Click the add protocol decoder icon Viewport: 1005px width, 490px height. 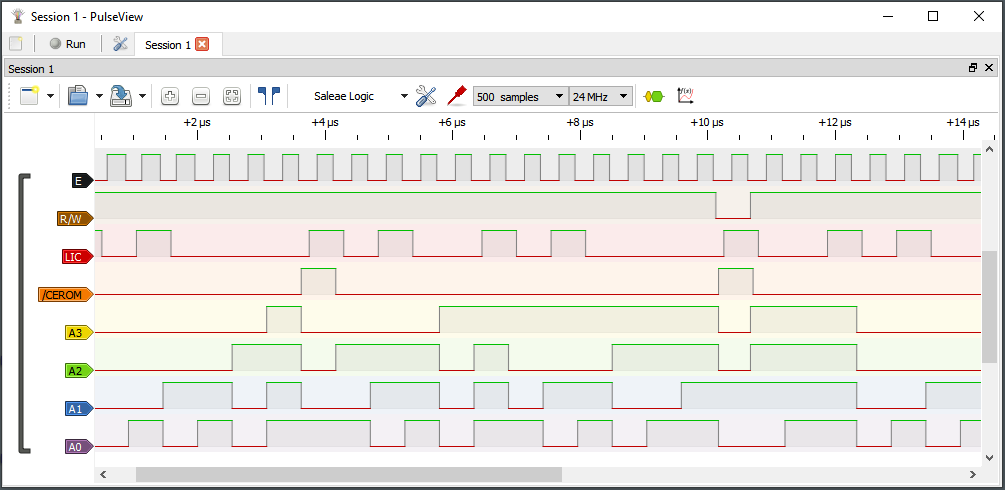click(653, 96)
